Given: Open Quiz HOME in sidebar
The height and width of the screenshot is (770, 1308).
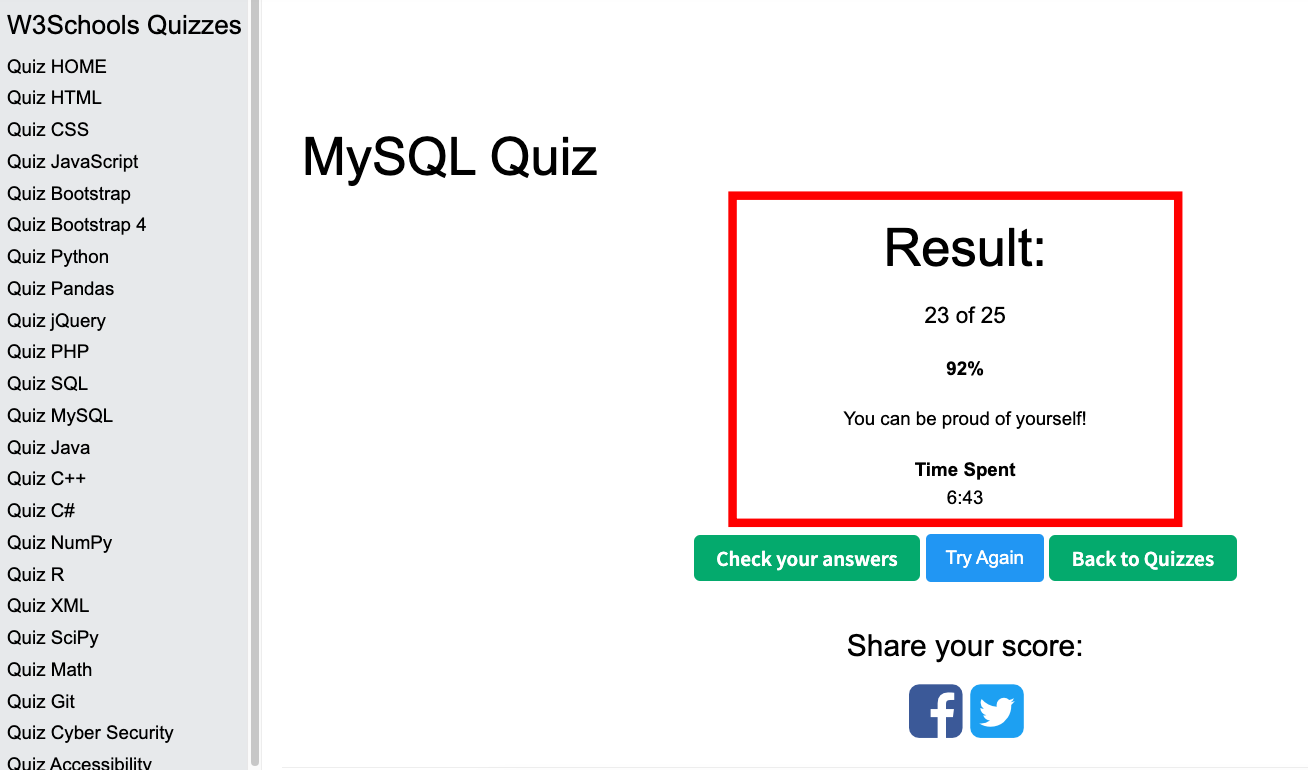Looking at the screenshot, I should (x=57, y=66).
